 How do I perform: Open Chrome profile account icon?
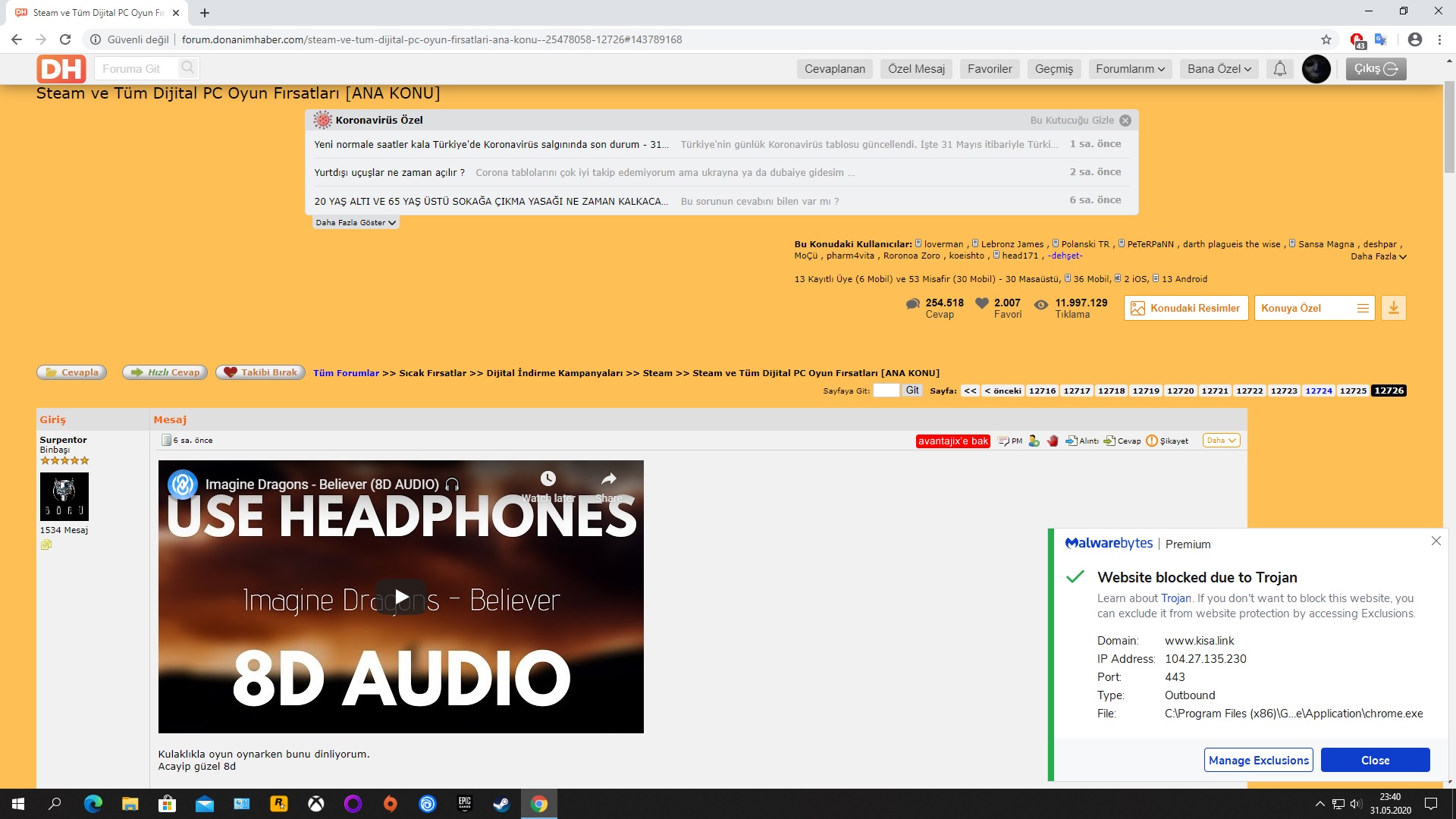[x=1415, y=39]
